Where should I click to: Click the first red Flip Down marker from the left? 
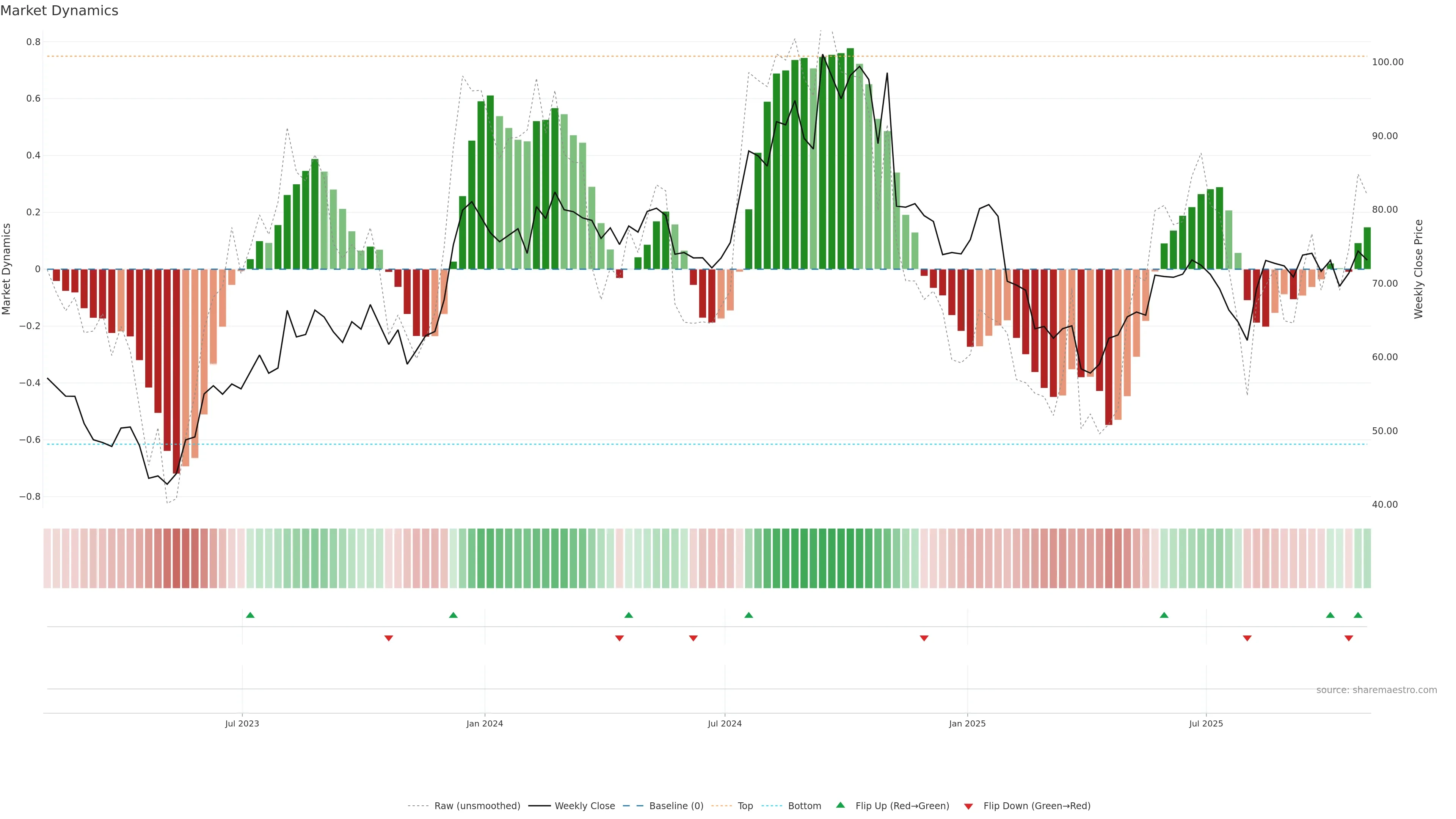pos(389,638)
